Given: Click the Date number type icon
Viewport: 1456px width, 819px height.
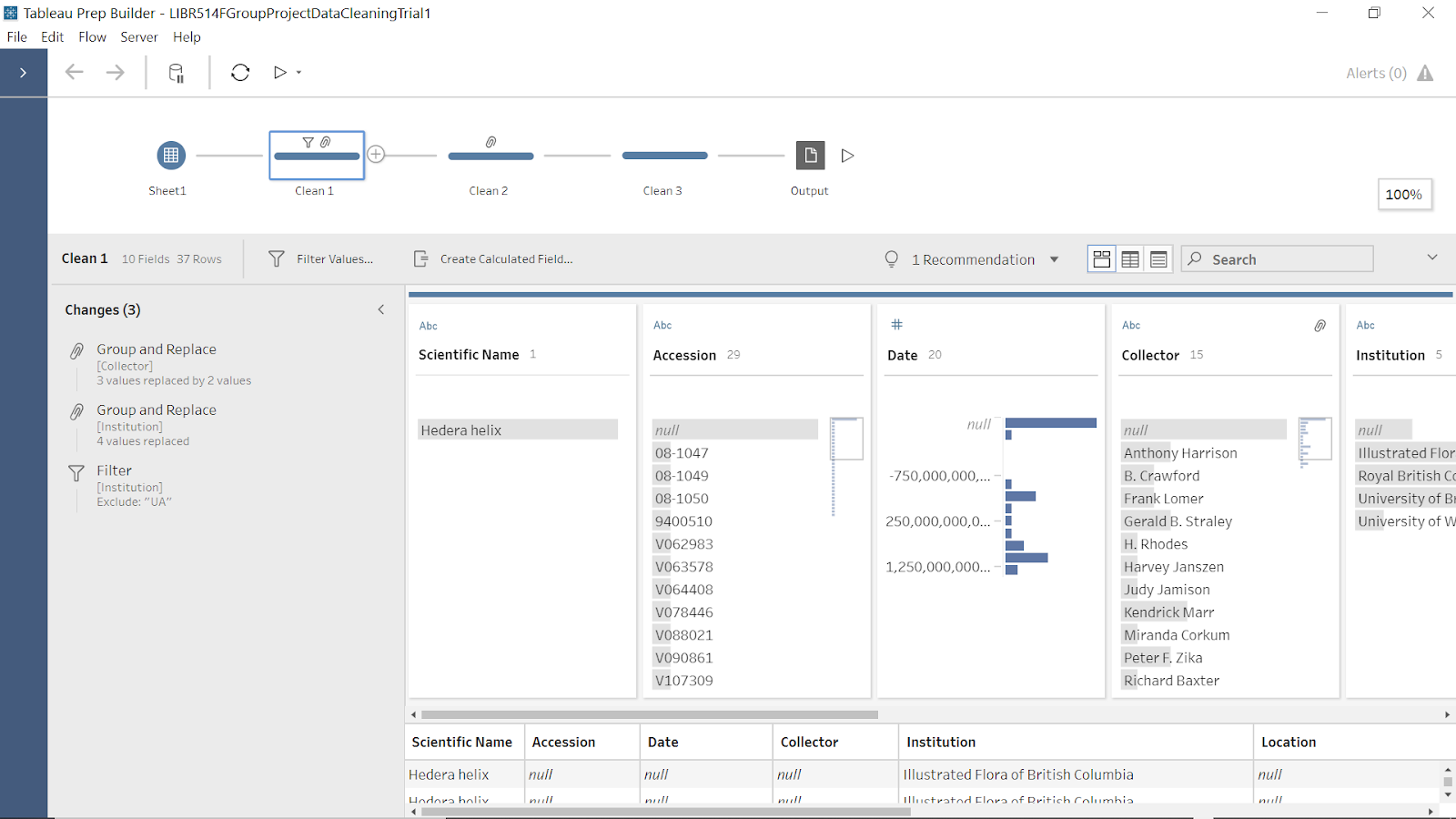Looking at the screenshot, I should (x=896, y=325).
